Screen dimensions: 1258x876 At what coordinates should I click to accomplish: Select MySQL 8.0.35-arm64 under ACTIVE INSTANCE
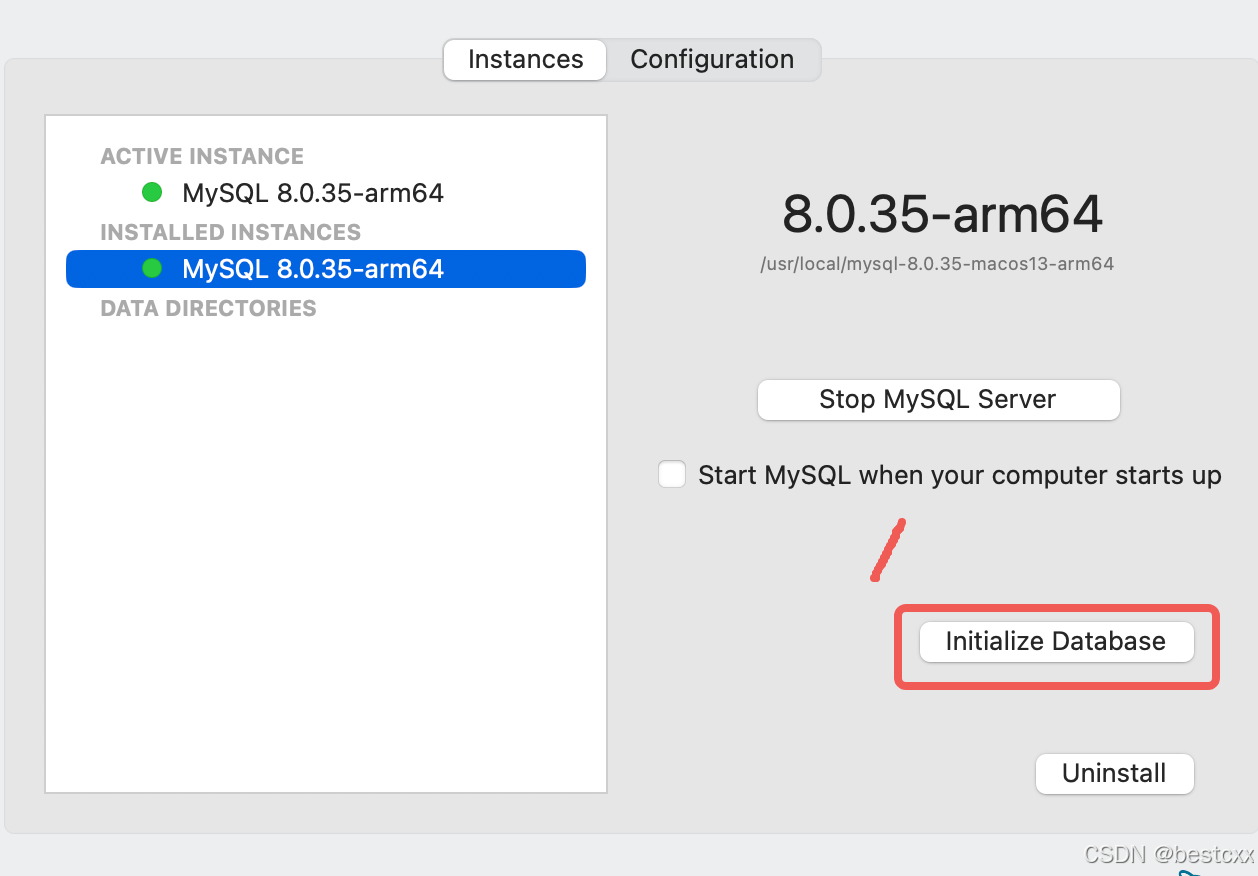312,193
